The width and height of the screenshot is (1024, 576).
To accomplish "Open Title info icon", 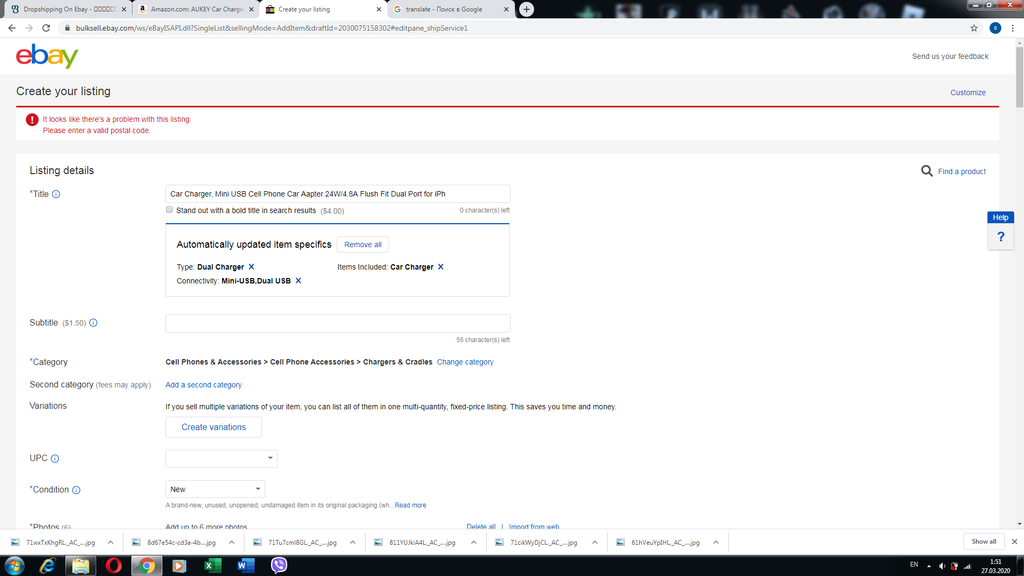I will (x=56, y=194).
